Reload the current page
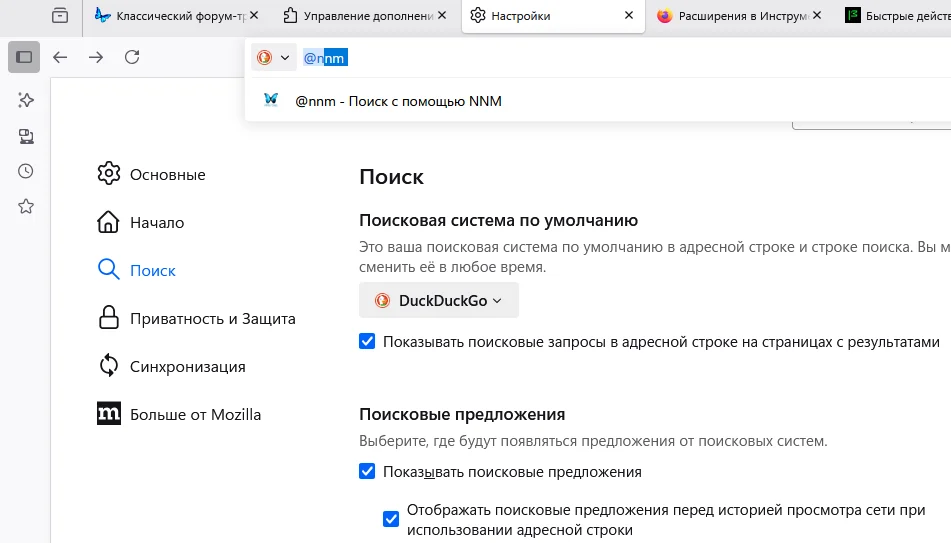This screenshot has height=543, width=951. tap(132, 57)
